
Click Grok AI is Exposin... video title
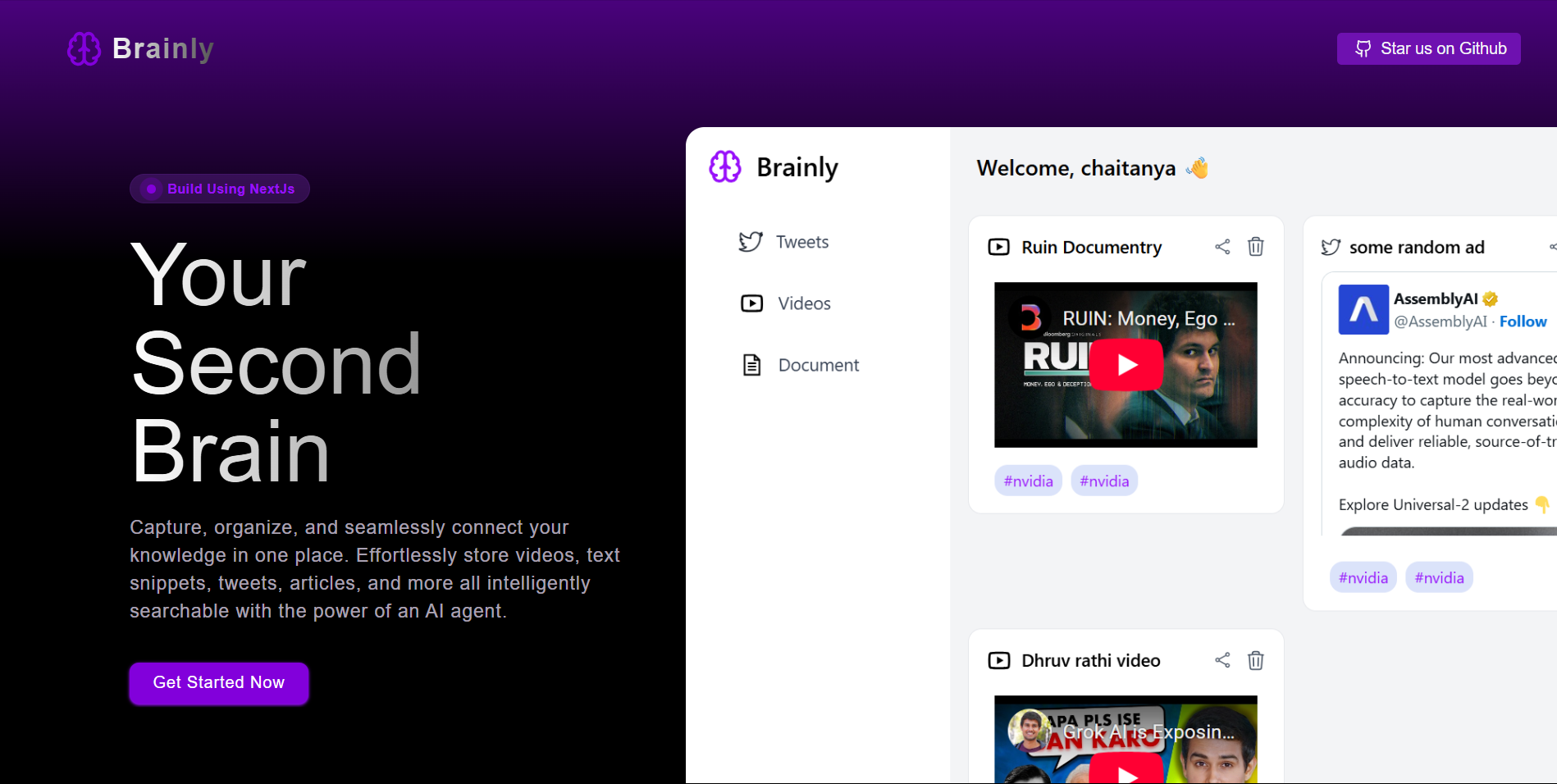(1148, 732)
